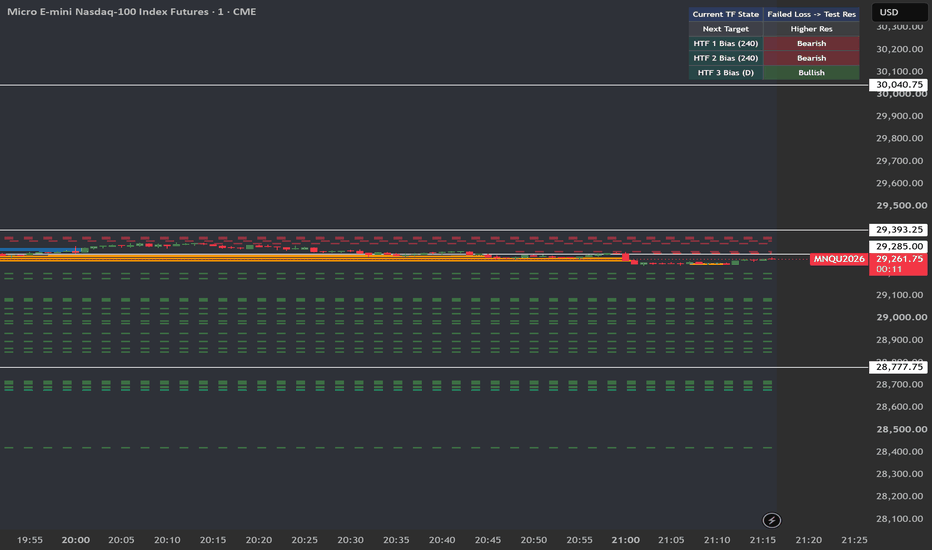The image size is (932, 550).
Task: Select the 29,285.00 horizontal line price label
Action: click(899, 246)
